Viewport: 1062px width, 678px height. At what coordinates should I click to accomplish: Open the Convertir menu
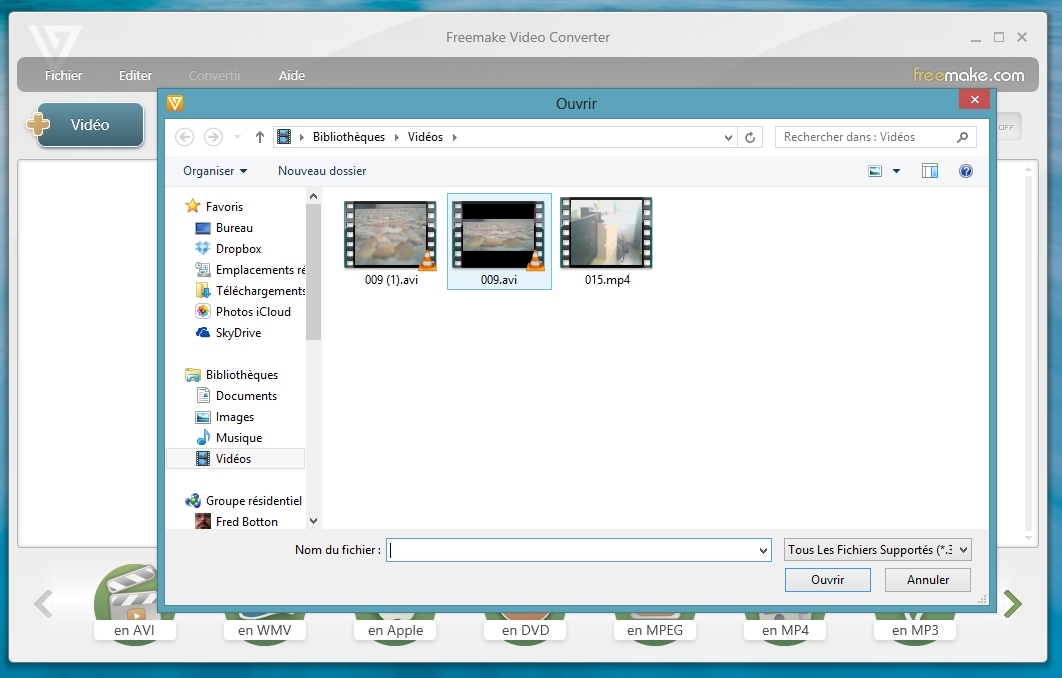(215, 75)
